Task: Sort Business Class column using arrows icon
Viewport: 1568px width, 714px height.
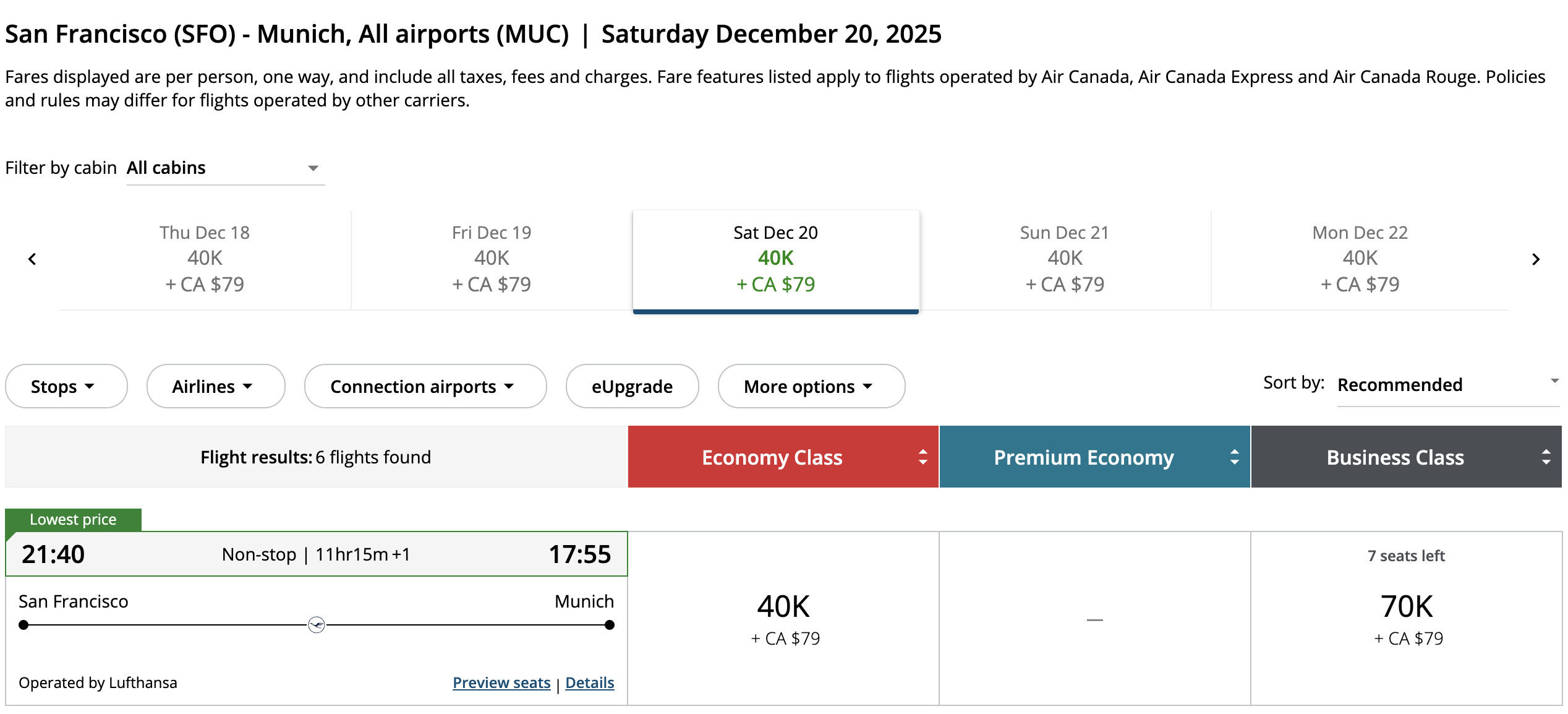Action: tap(1546, 457)
